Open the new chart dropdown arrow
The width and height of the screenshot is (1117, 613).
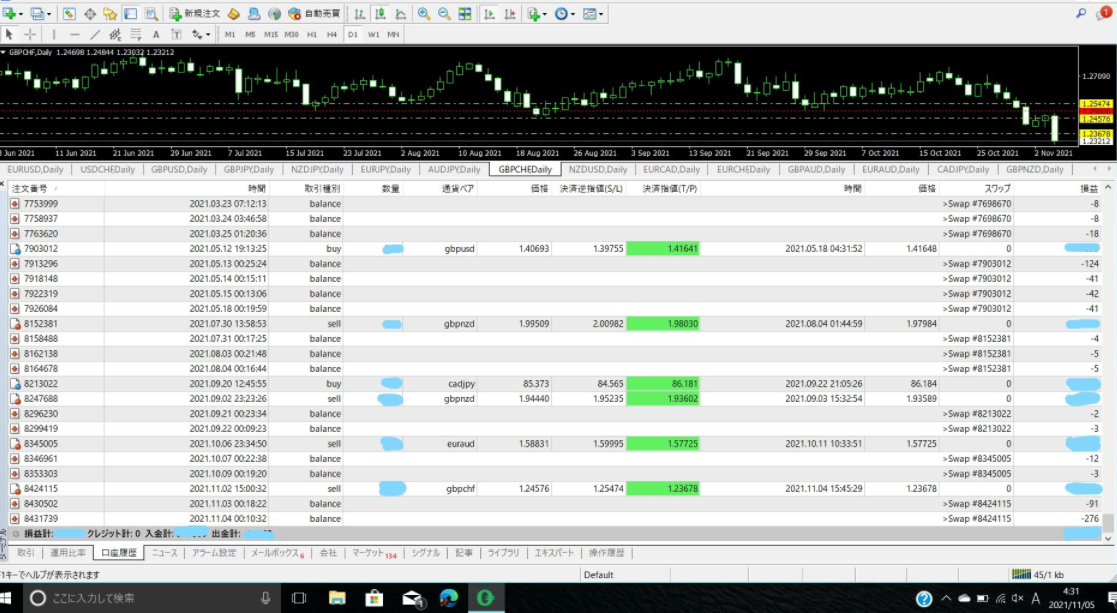point(22,14)
